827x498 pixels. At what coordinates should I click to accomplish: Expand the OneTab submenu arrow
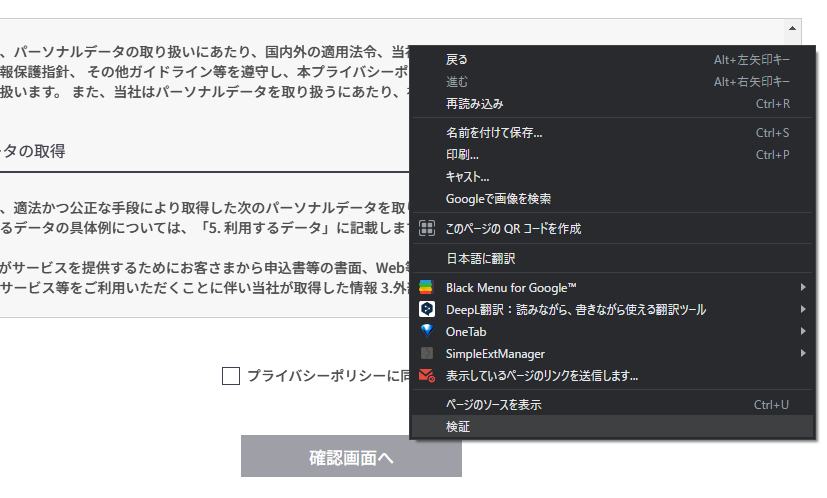click(x=803, y=331)
